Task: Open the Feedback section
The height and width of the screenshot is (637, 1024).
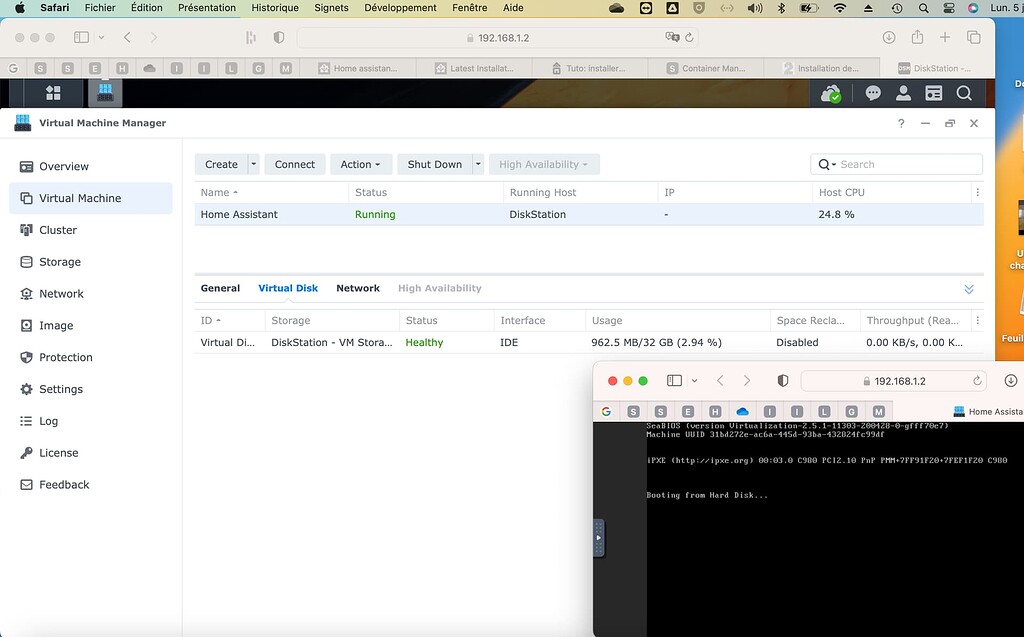Action: 62,484
